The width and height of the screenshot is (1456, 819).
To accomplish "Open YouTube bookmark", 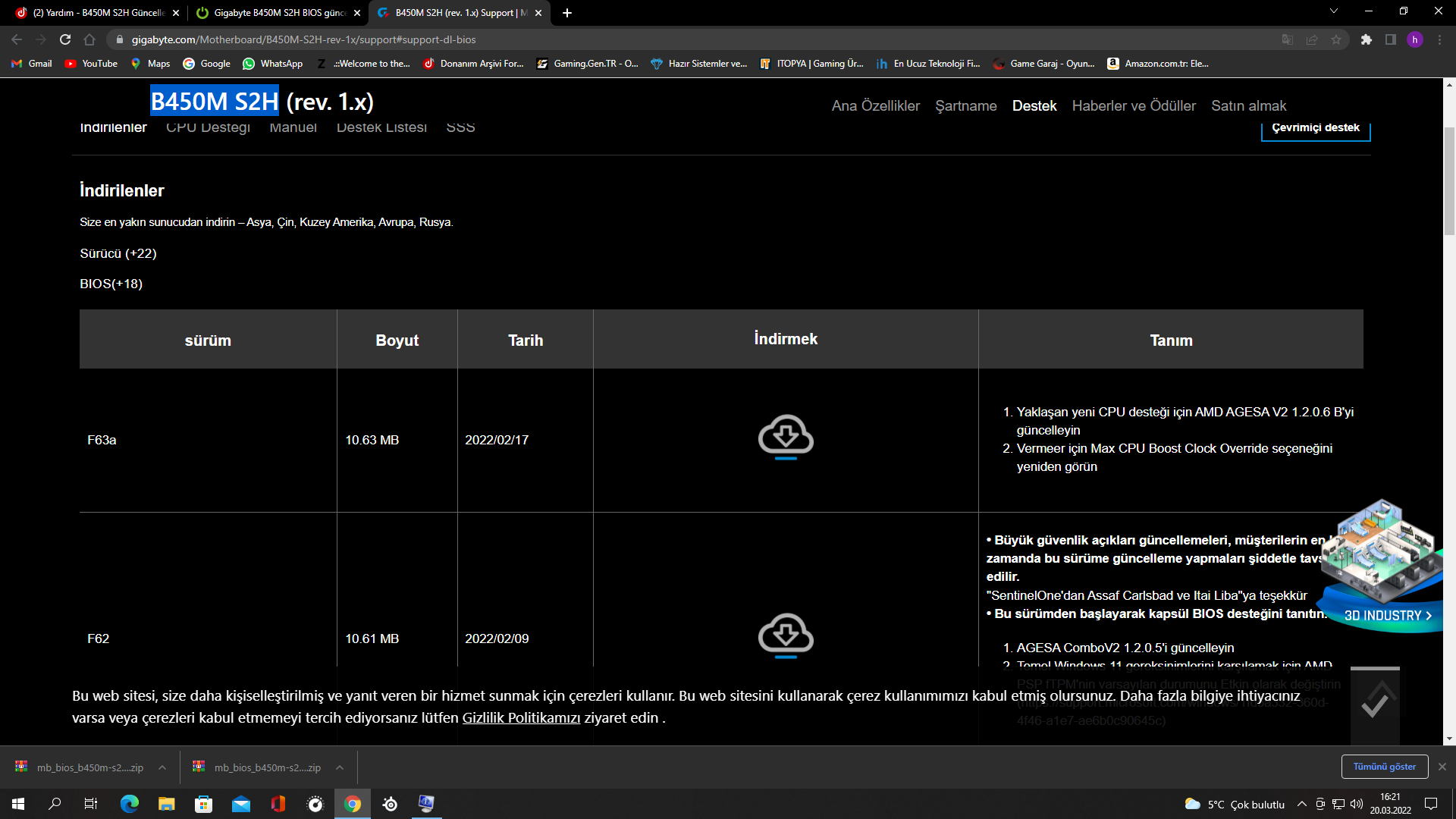I will coord(91,64).
